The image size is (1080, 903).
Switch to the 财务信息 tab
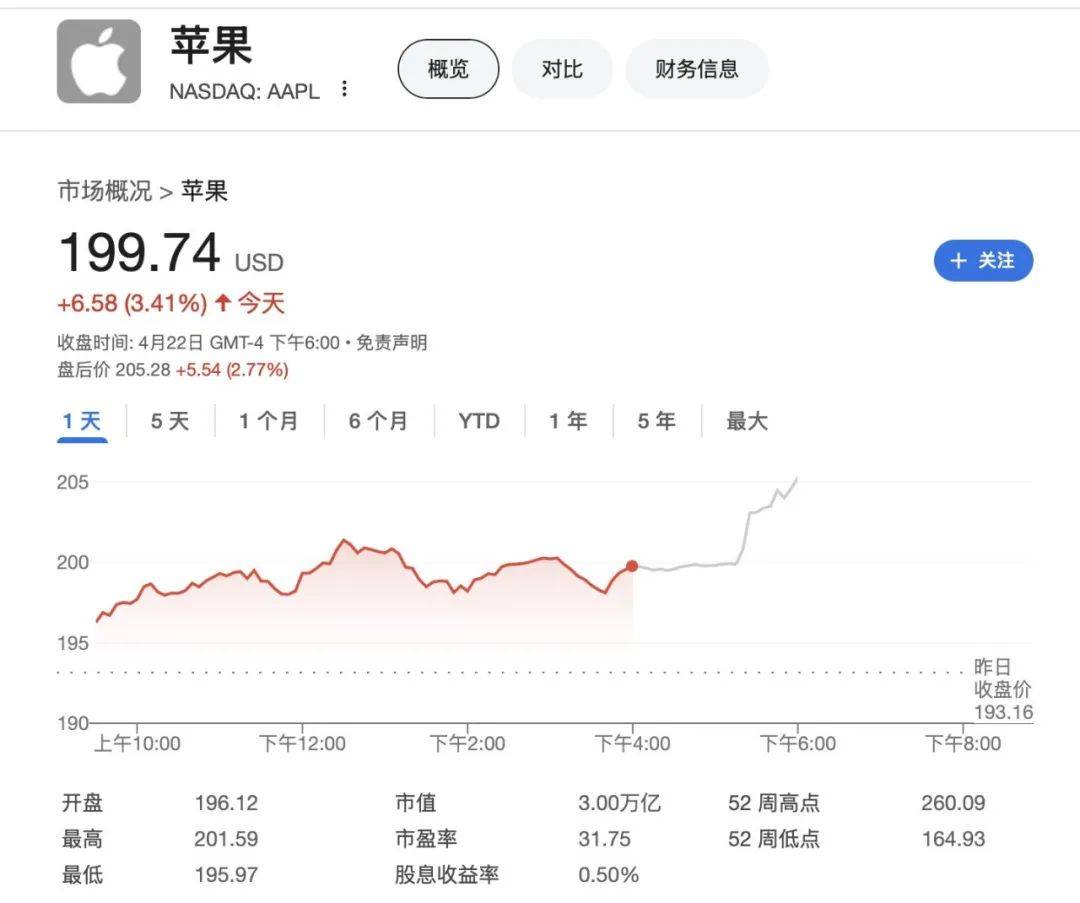click(697, 68)
